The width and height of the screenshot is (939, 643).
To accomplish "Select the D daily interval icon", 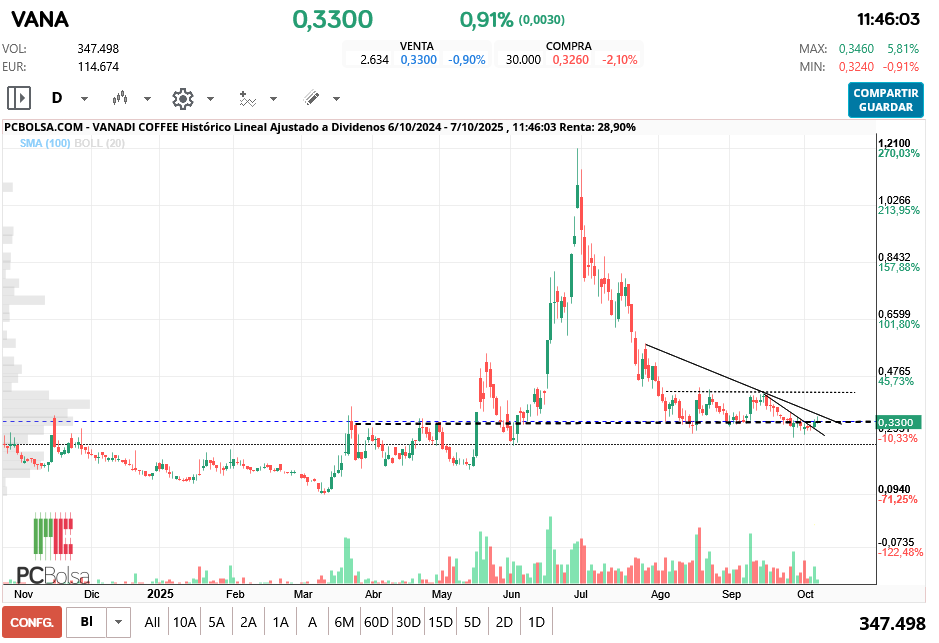I will pos(57,98).
